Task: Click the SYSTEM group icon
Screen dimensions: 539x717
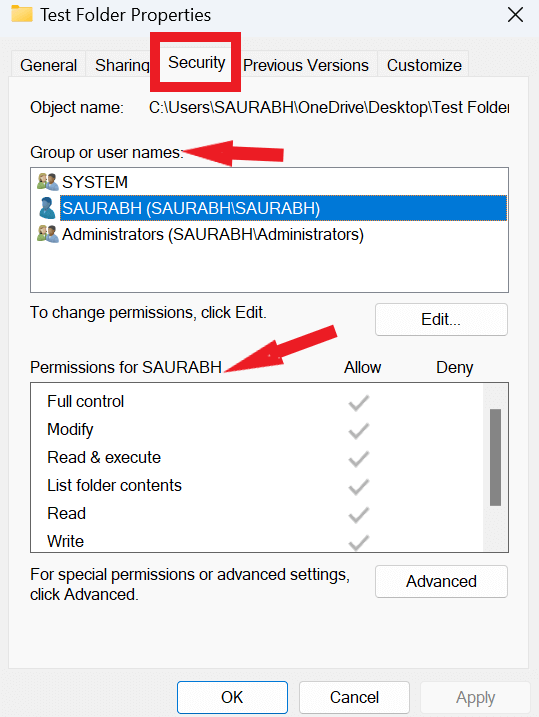Action: coord(48,182)
